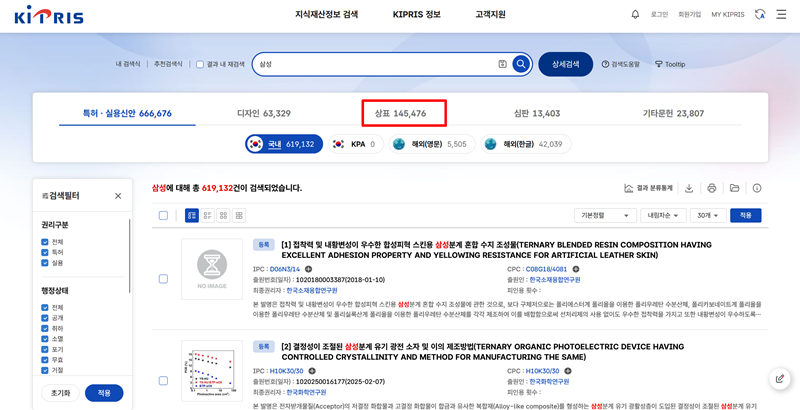Click the print icon
This screenshot has height=410, width=800.
coord(712,188)
